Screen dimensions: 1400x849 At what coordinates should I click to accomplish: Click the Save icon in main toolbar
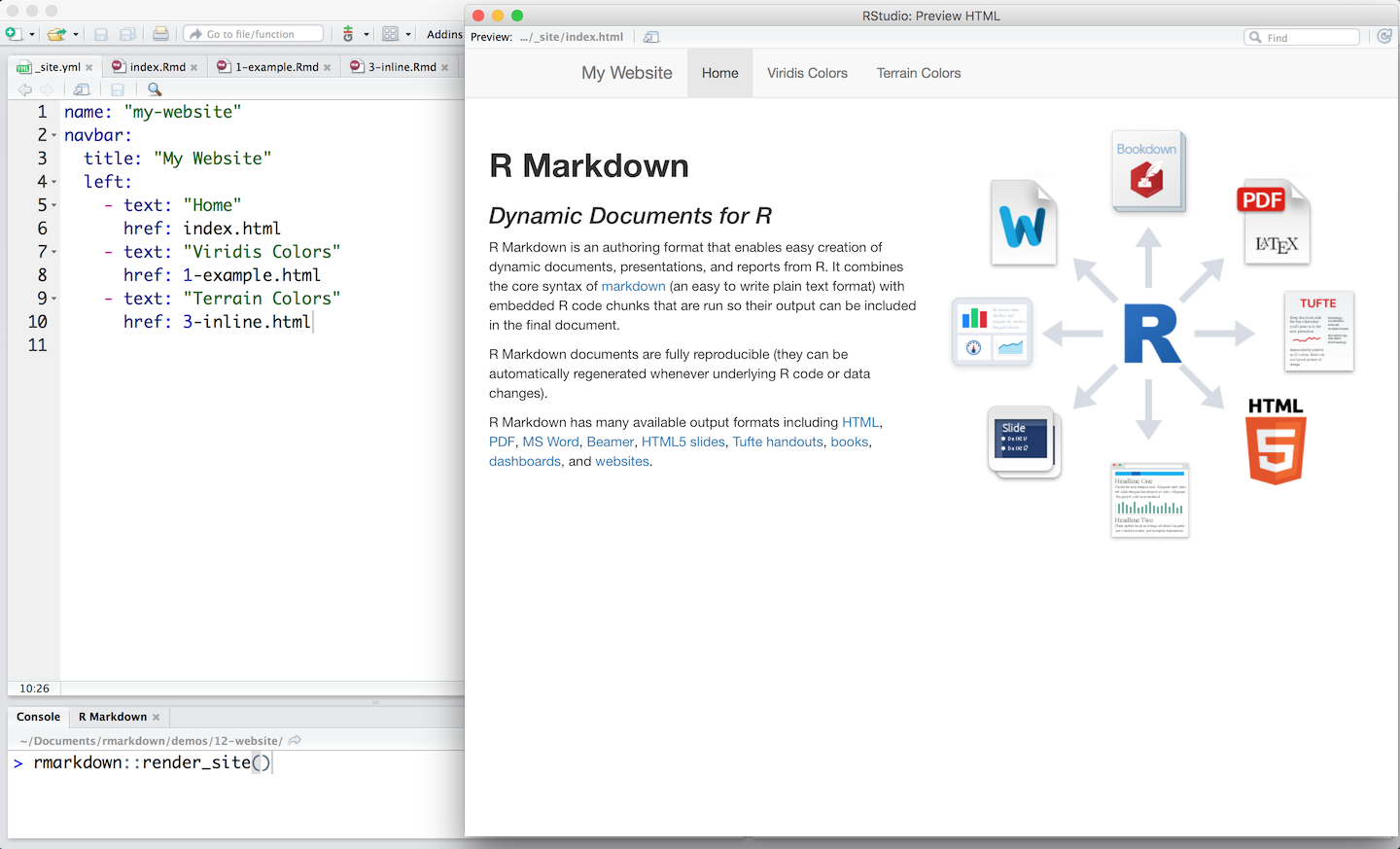[101, 34]
